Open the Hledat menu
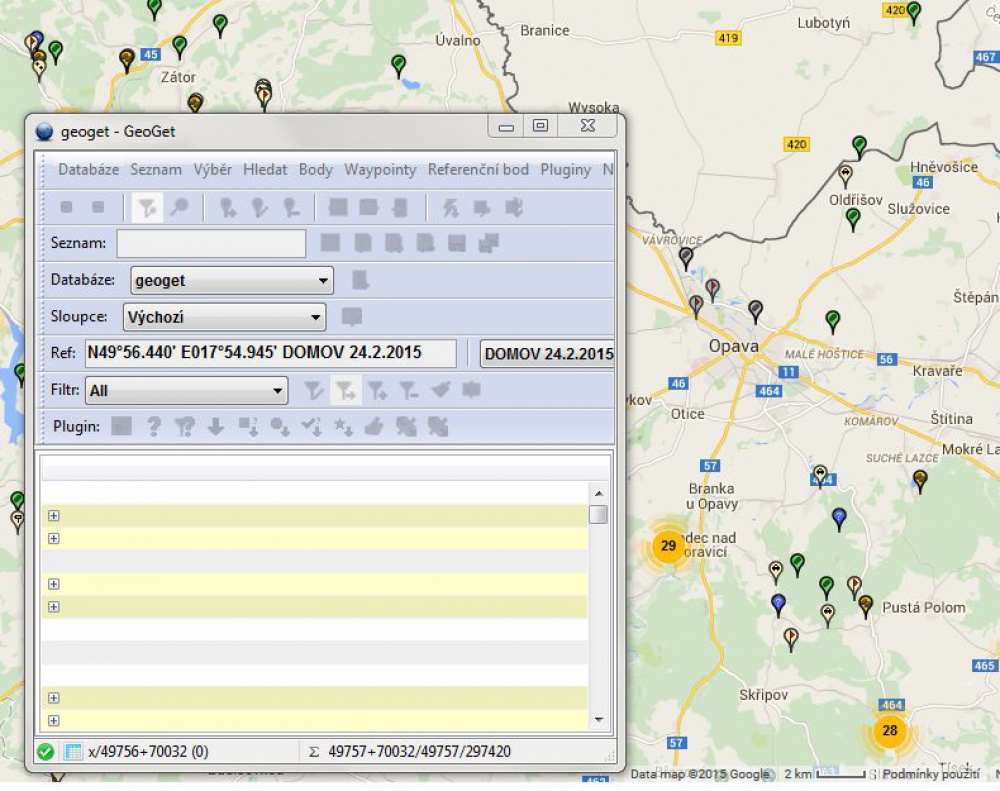This screenshot has height=791, width=1000. tap(265, 169)
